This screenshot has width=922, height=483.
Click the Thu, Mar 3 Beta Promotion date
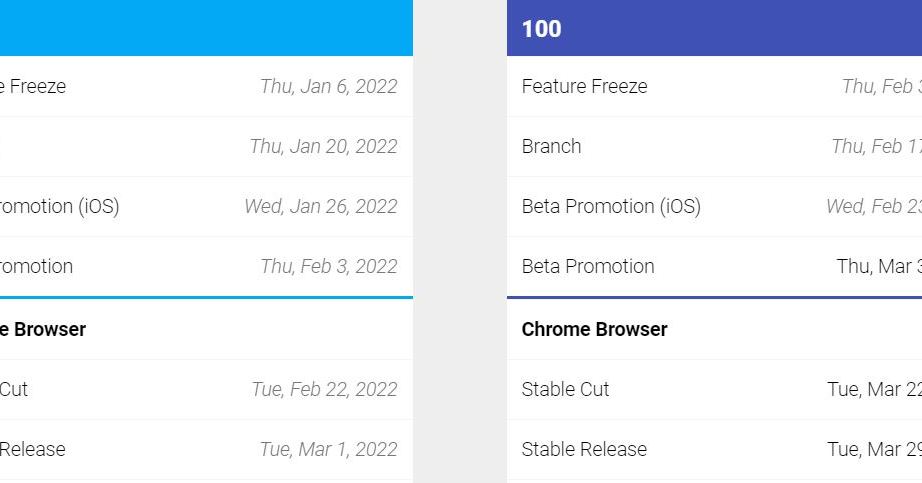878,266
